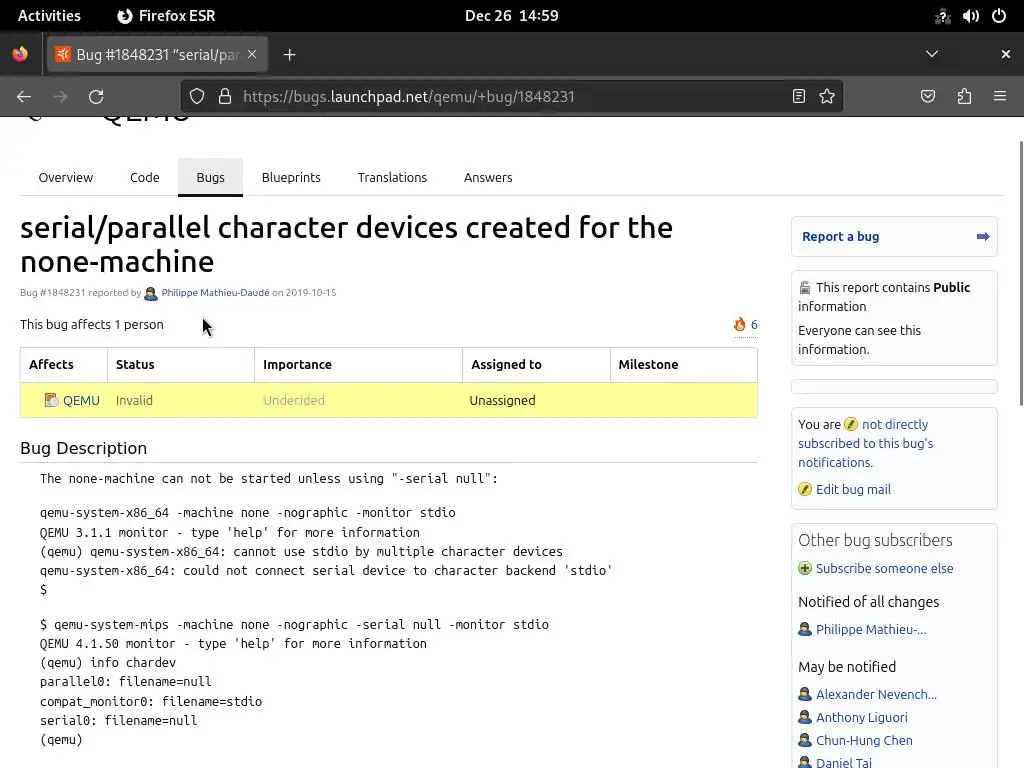This screenshot has width=1024, height=768.
Task: Click the URL address bar field
Action: point(500,96)
